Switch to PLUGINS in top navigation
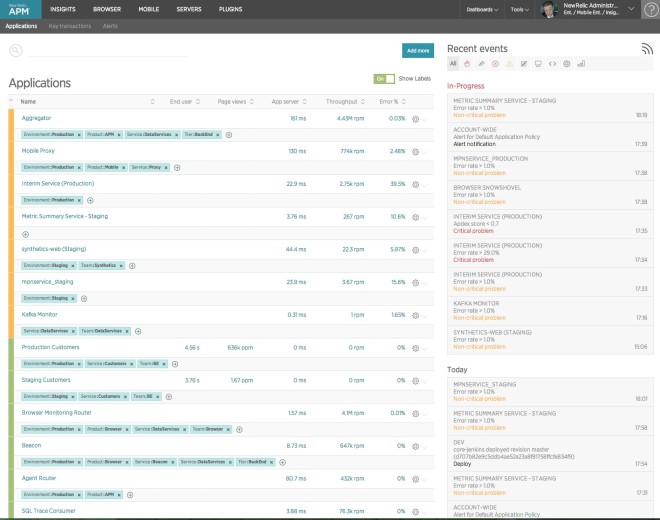The height and width of the screenshot is (520, 660). [x=230, y=9]
